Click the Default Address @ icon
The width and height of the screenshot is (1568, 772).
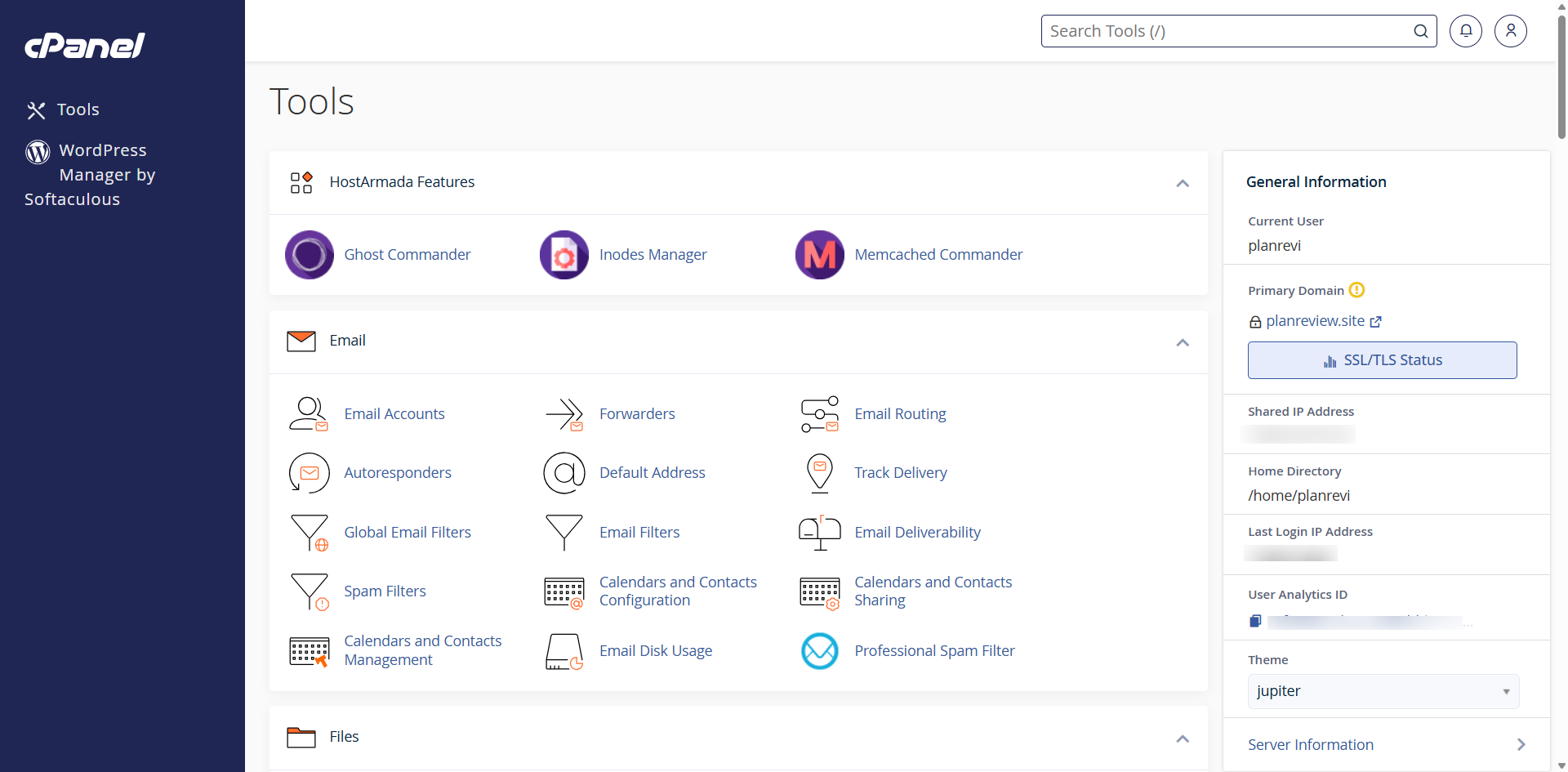pyautogui.click(x=564, y=473)
